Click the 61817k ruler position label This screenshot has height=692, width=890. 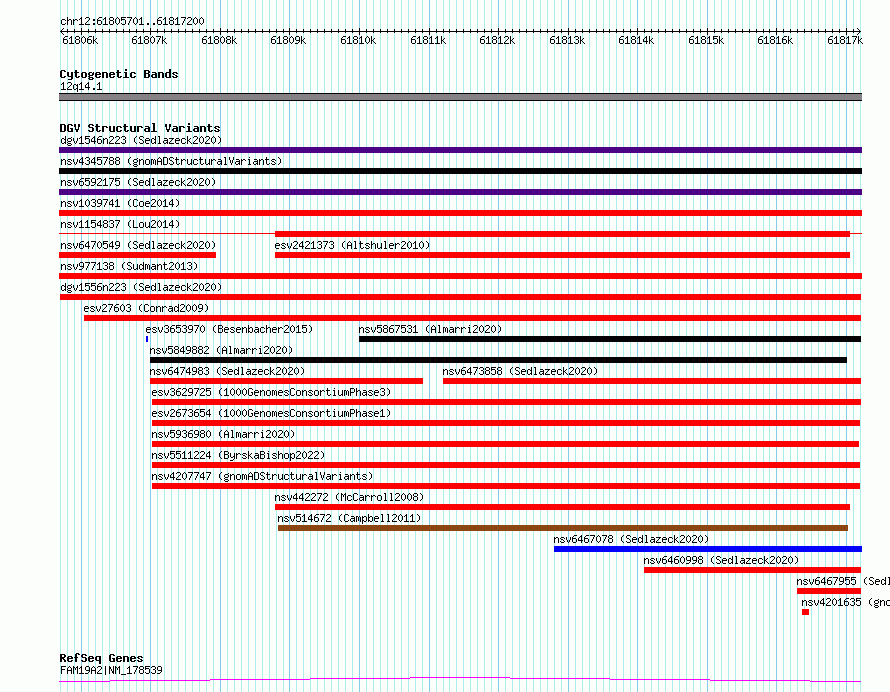click(x=845, y=40)
